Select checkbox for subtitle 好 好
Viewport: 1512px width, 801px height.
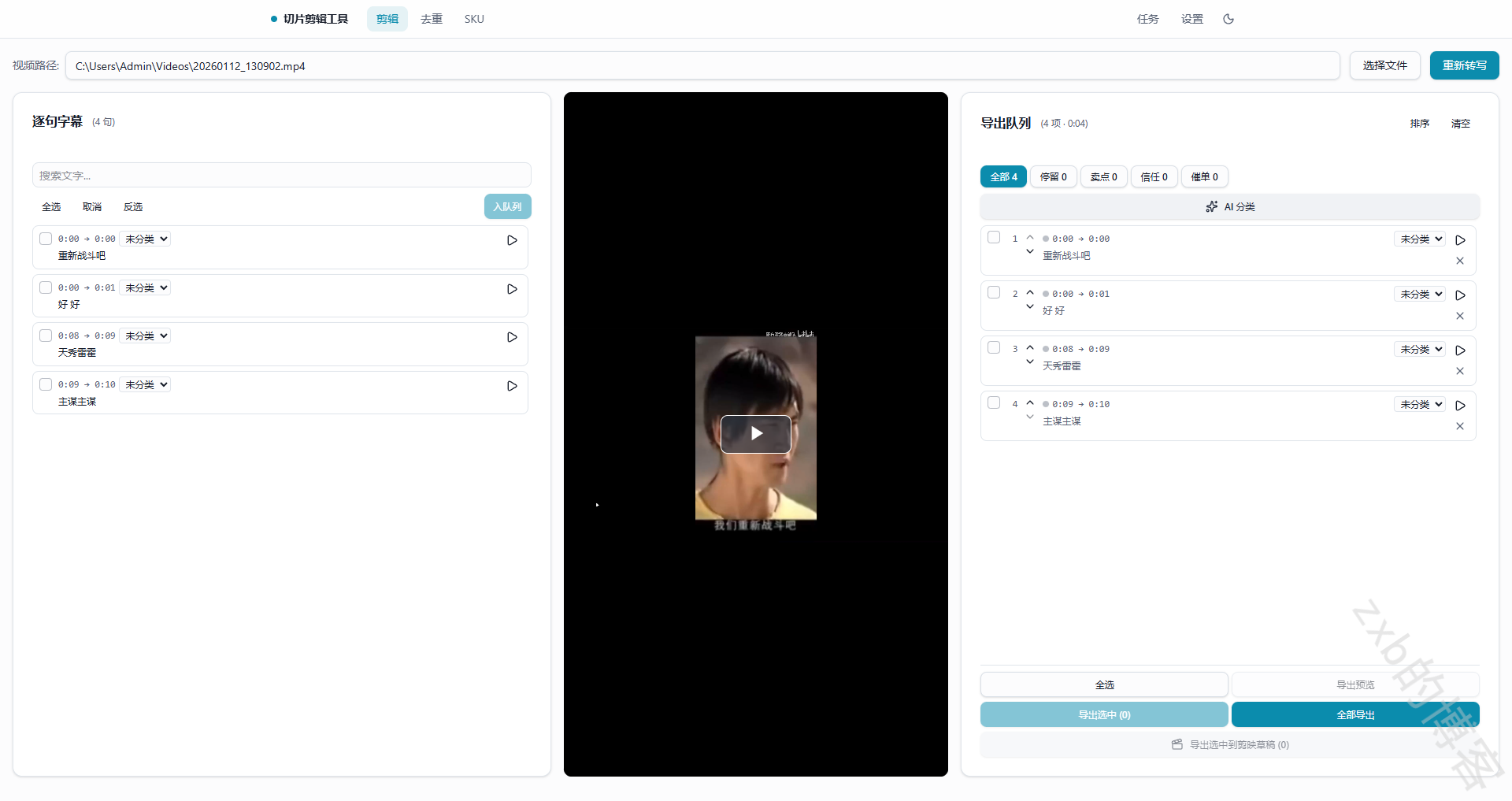(x=46, y=287)
